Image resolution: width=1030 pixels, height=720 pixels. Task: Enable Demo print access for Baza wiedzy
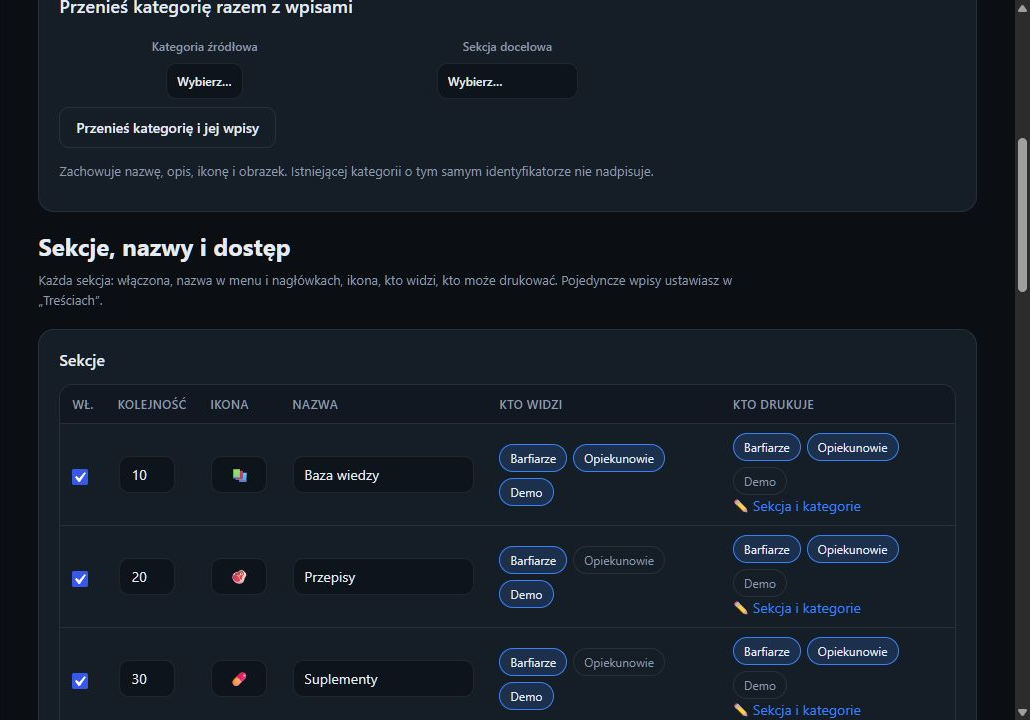[760, 482]
